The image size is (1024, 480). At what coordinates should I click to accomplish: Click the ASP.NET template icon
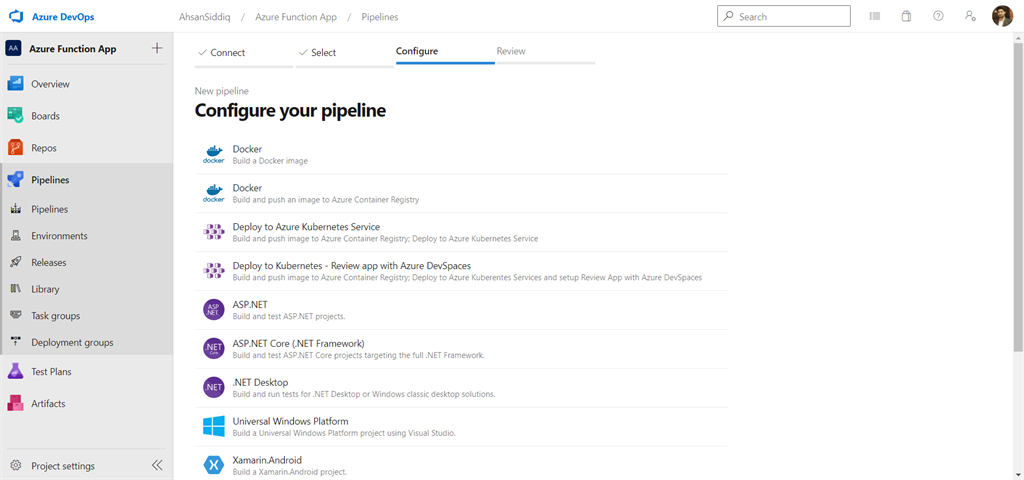coord(214,310)
